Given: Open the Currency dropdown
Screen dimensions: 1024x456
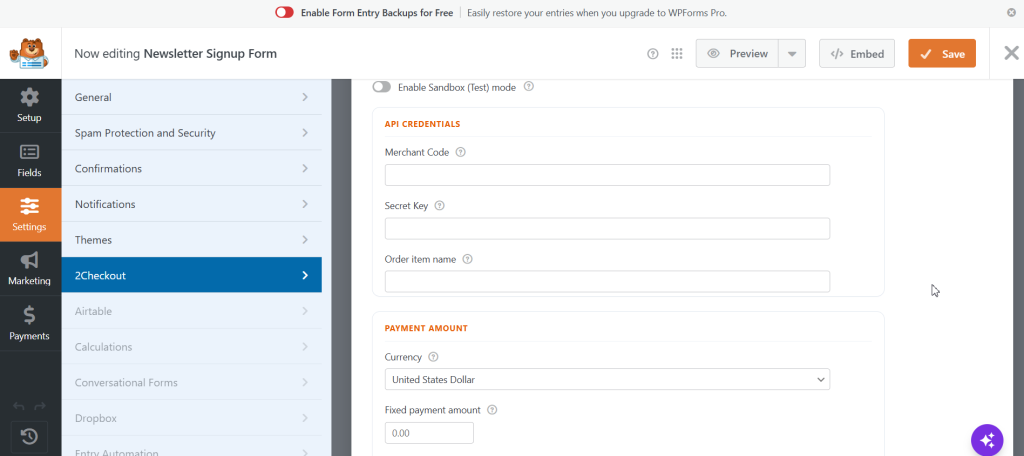Looking at the screenshot, I should (607, 380).
